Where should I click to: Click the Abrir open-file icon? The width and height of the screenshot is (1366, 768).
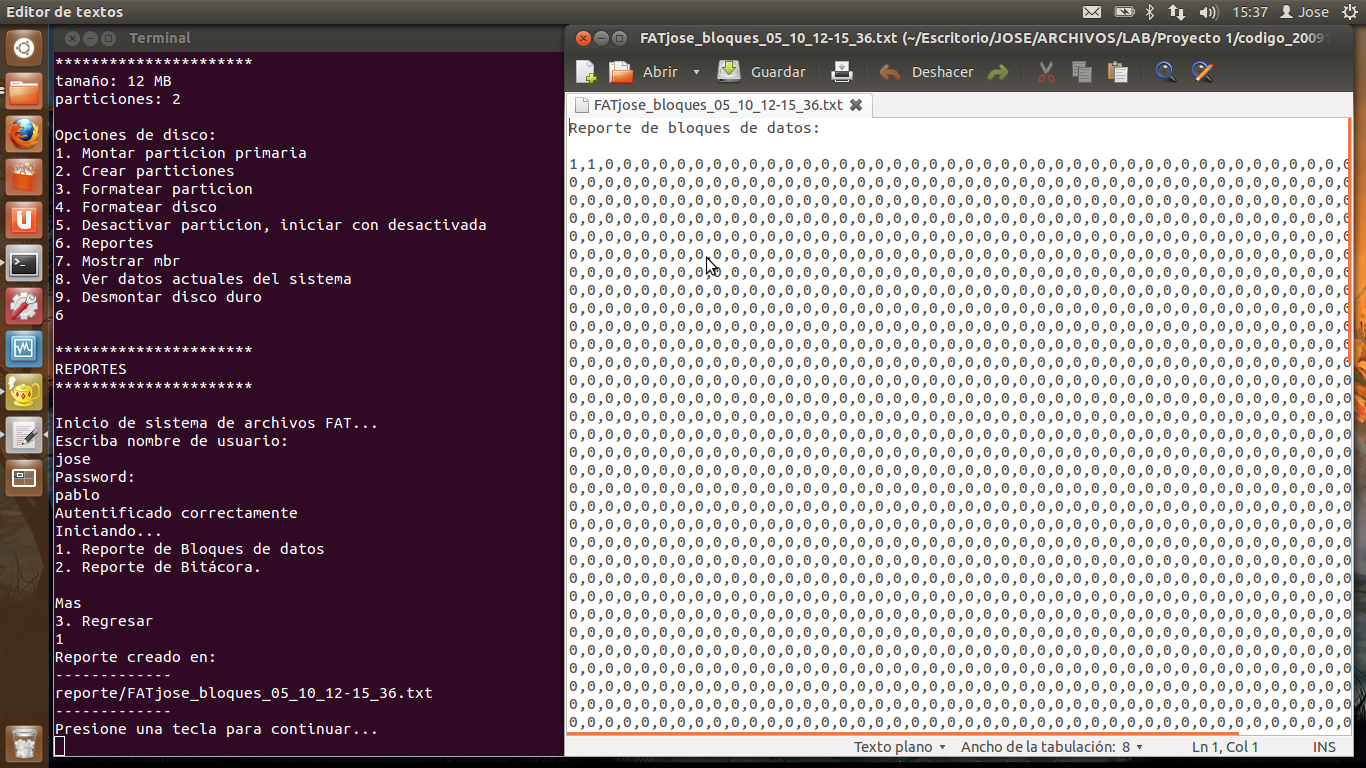point(622,72)
